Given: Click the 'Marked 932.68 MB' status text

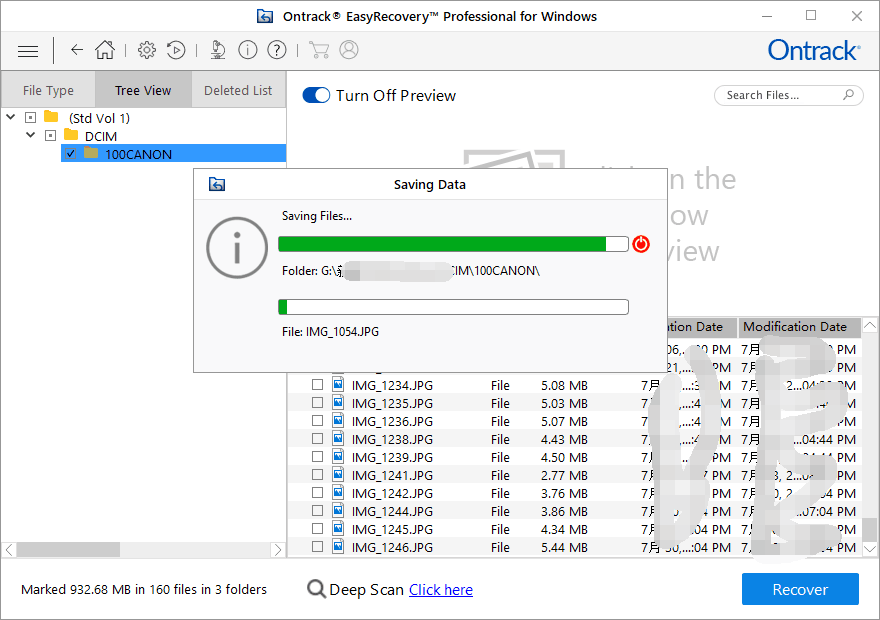Looking at the screenshot, I should tap(144, 589).
